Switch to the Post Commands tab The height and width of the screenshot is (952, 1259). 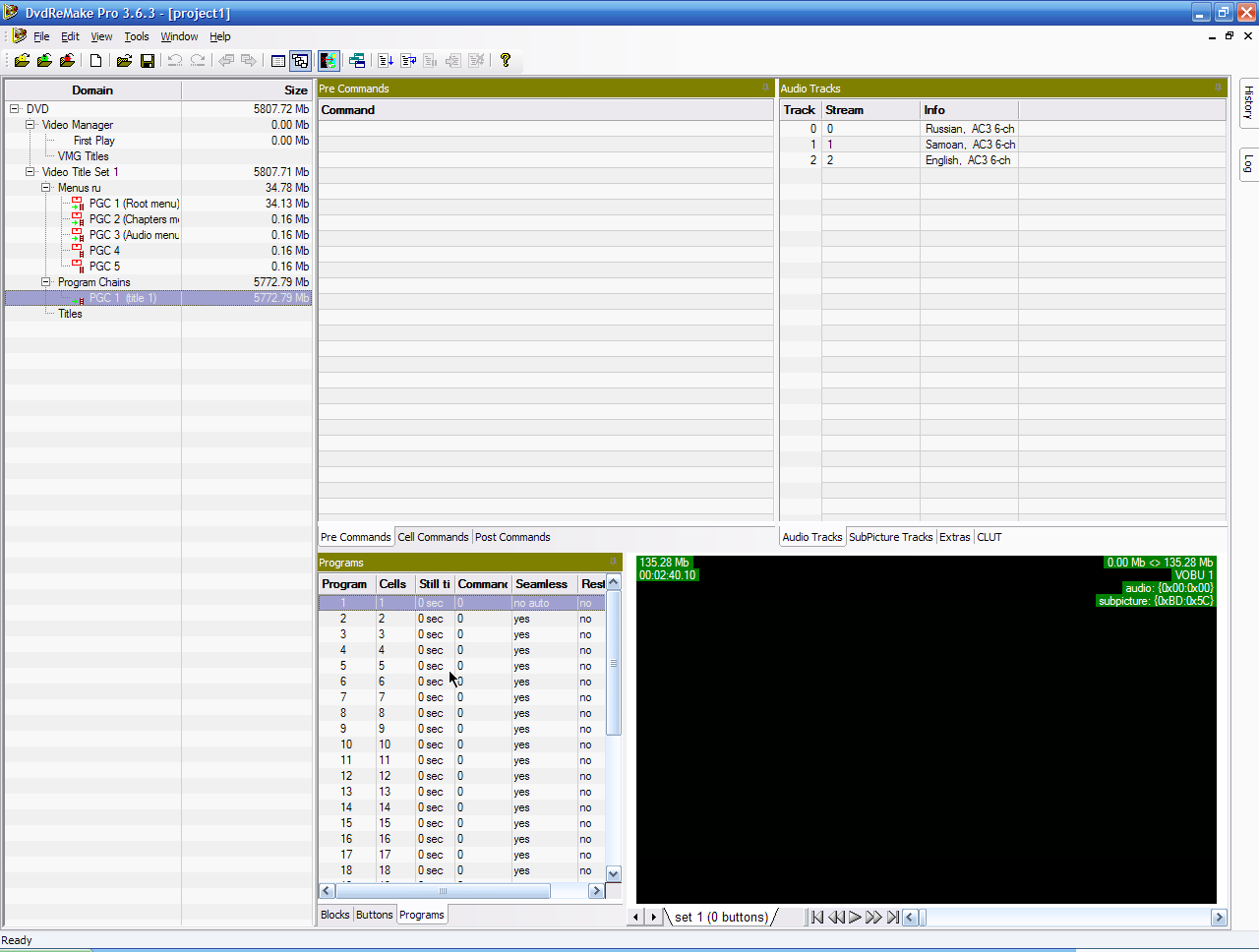[x=512, y=537]
